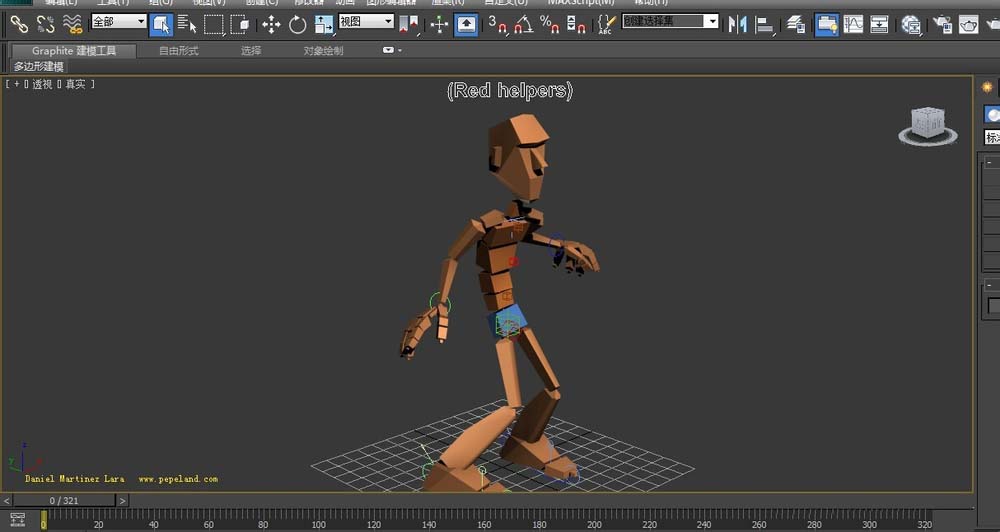
Task: Open the 全部 selection filter dropdown
Action: point(119,21)
